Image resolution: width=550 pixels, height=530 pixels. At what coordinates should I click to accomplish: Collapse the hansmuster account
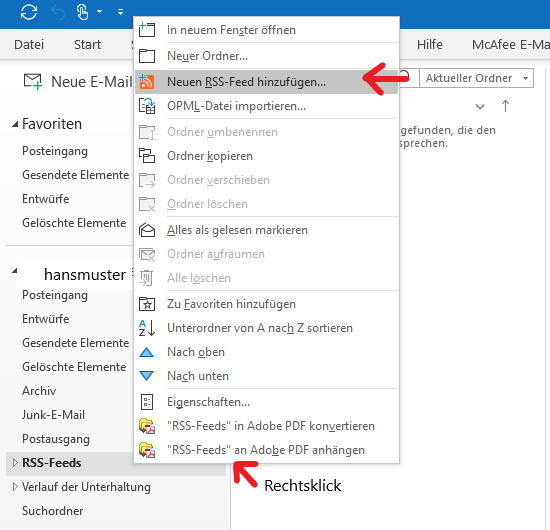[x=15, y=271]
